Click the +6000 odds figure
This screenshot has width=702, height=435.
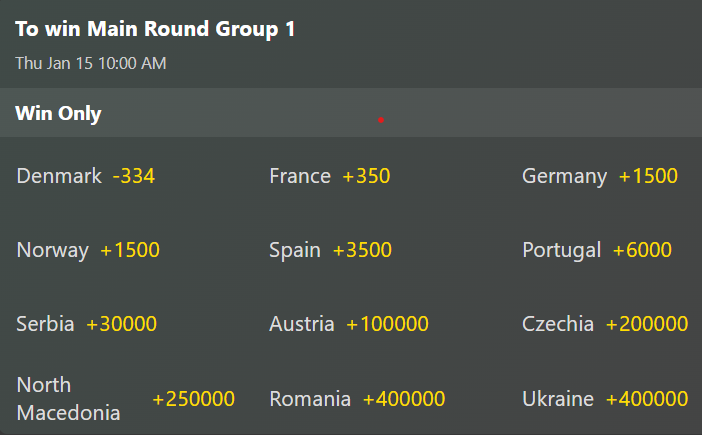pyautogui.click(x=642, y=250)
